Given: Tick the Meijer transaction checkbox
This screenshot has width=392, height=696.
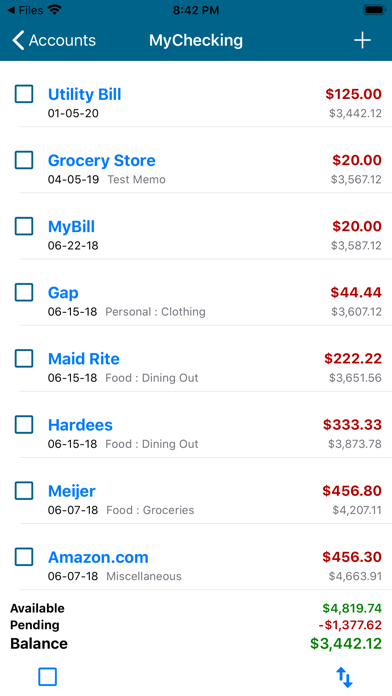Looking at the screenshot, I should pos(24,491).
